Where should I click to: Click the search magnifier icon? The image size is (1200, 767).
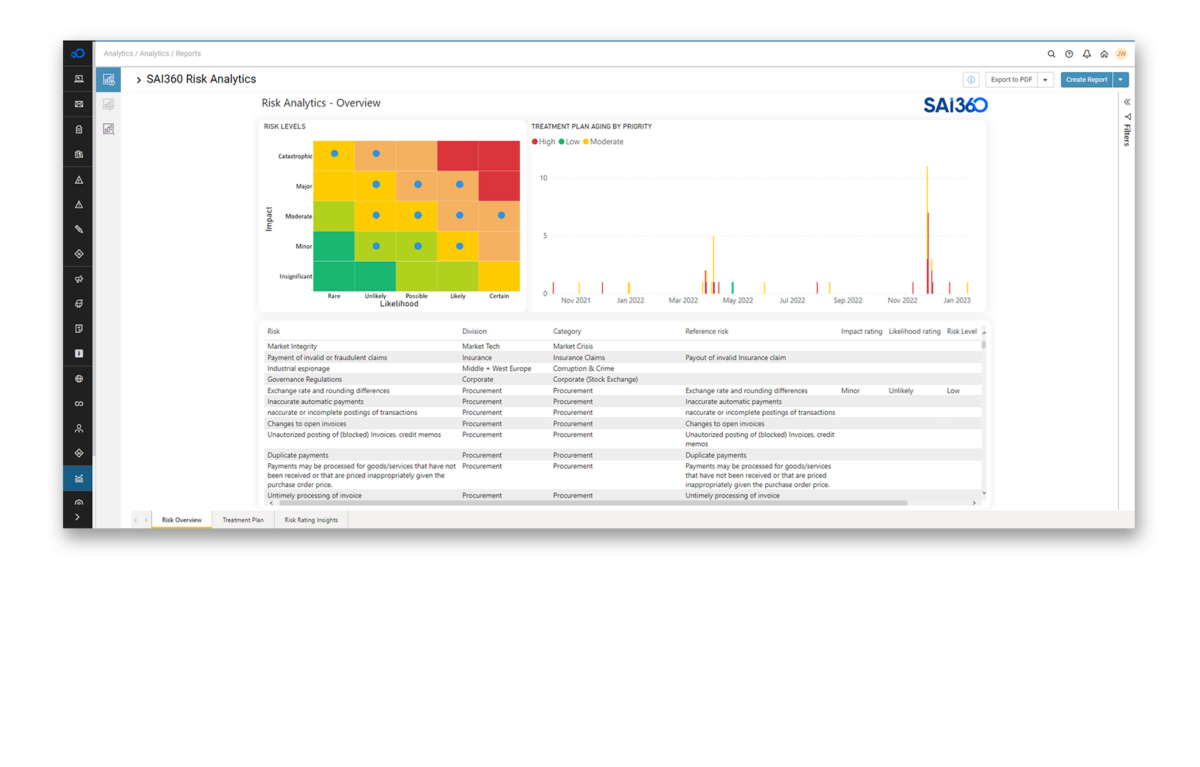[x=1051, y=54]
